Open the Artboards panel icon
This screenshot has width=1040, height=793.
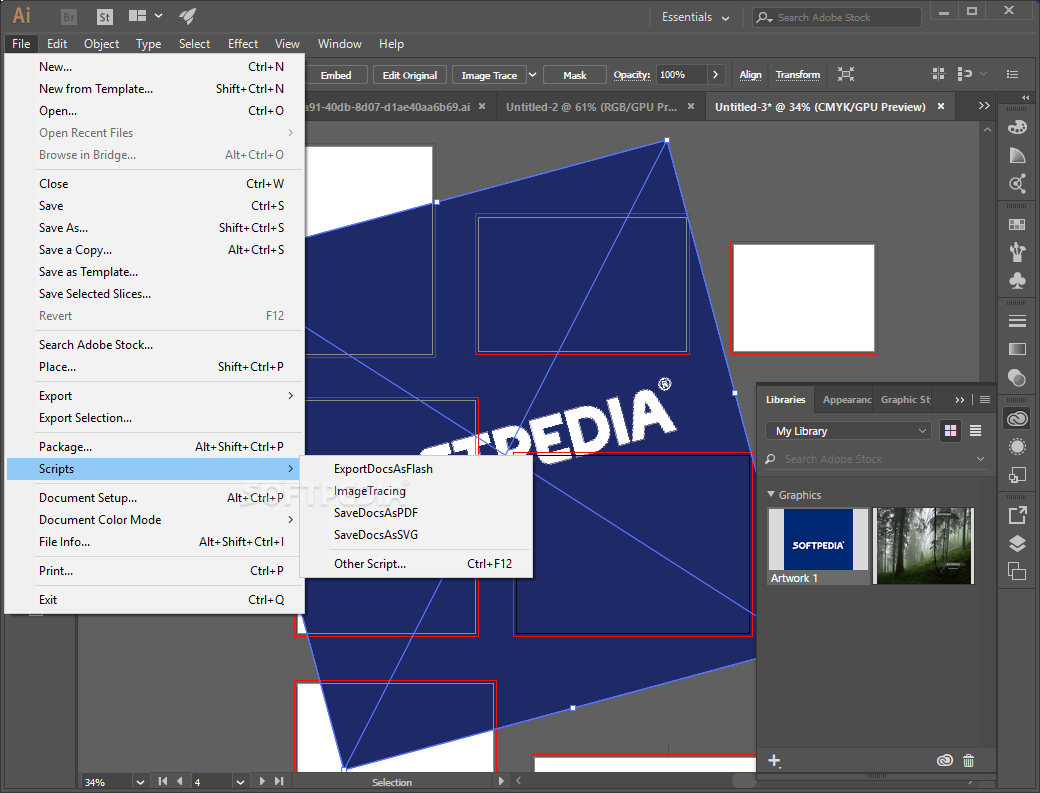coord(1017,571)
